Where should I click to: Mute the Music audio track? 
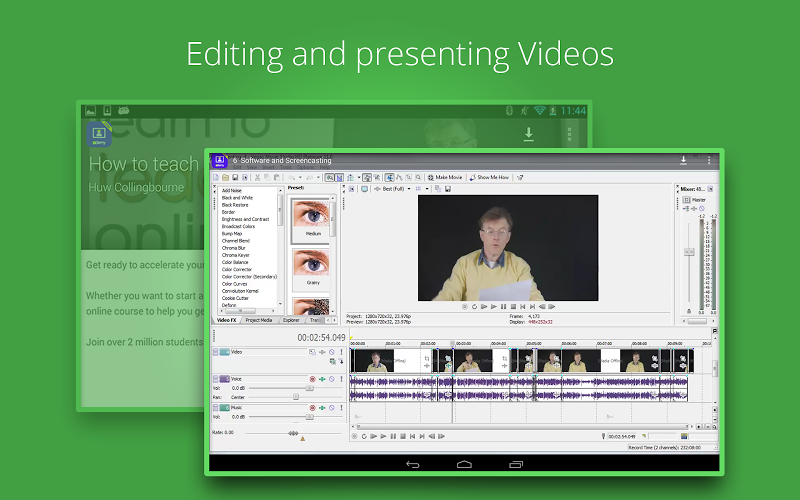coord(331,408)
